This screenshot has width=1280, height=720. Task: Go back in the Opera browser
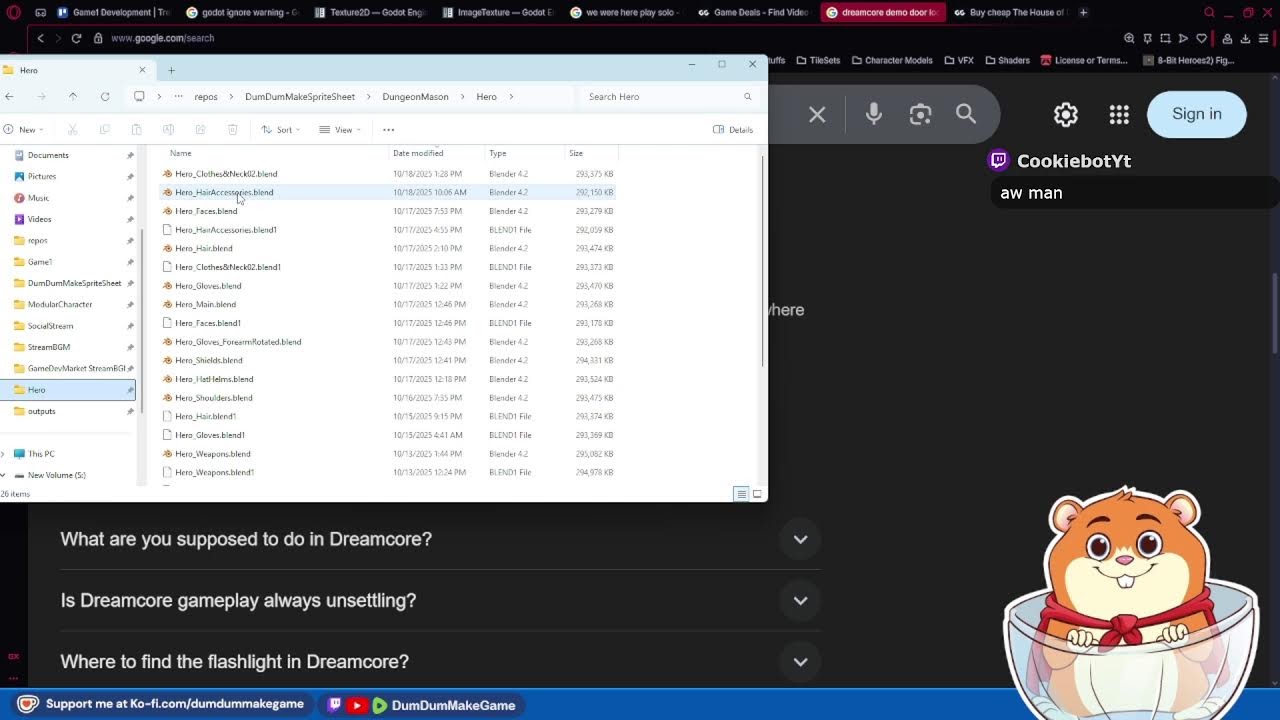click(x=40, y=38)
